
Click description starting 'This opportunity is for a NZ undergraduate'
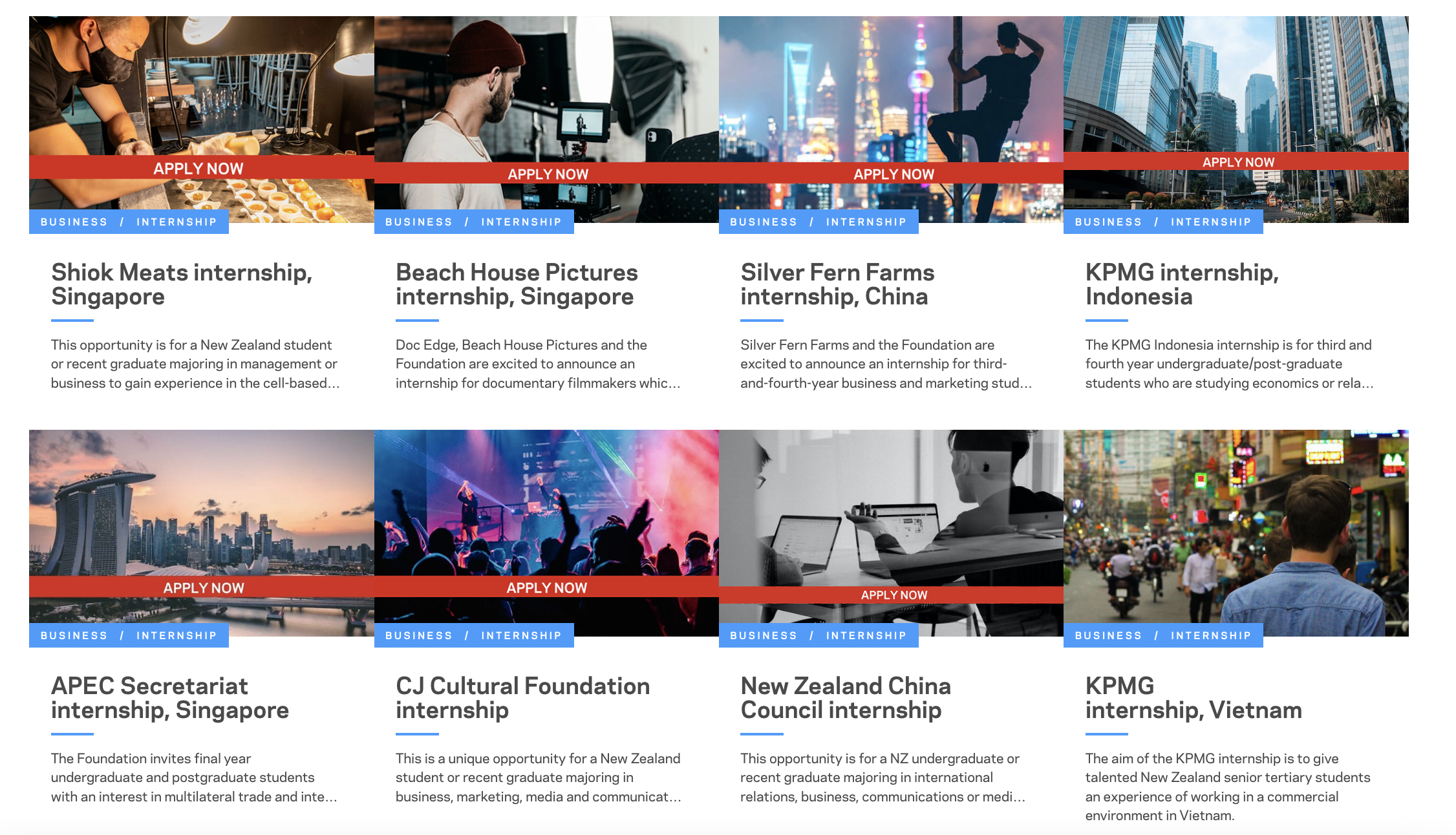click(883, 777)
